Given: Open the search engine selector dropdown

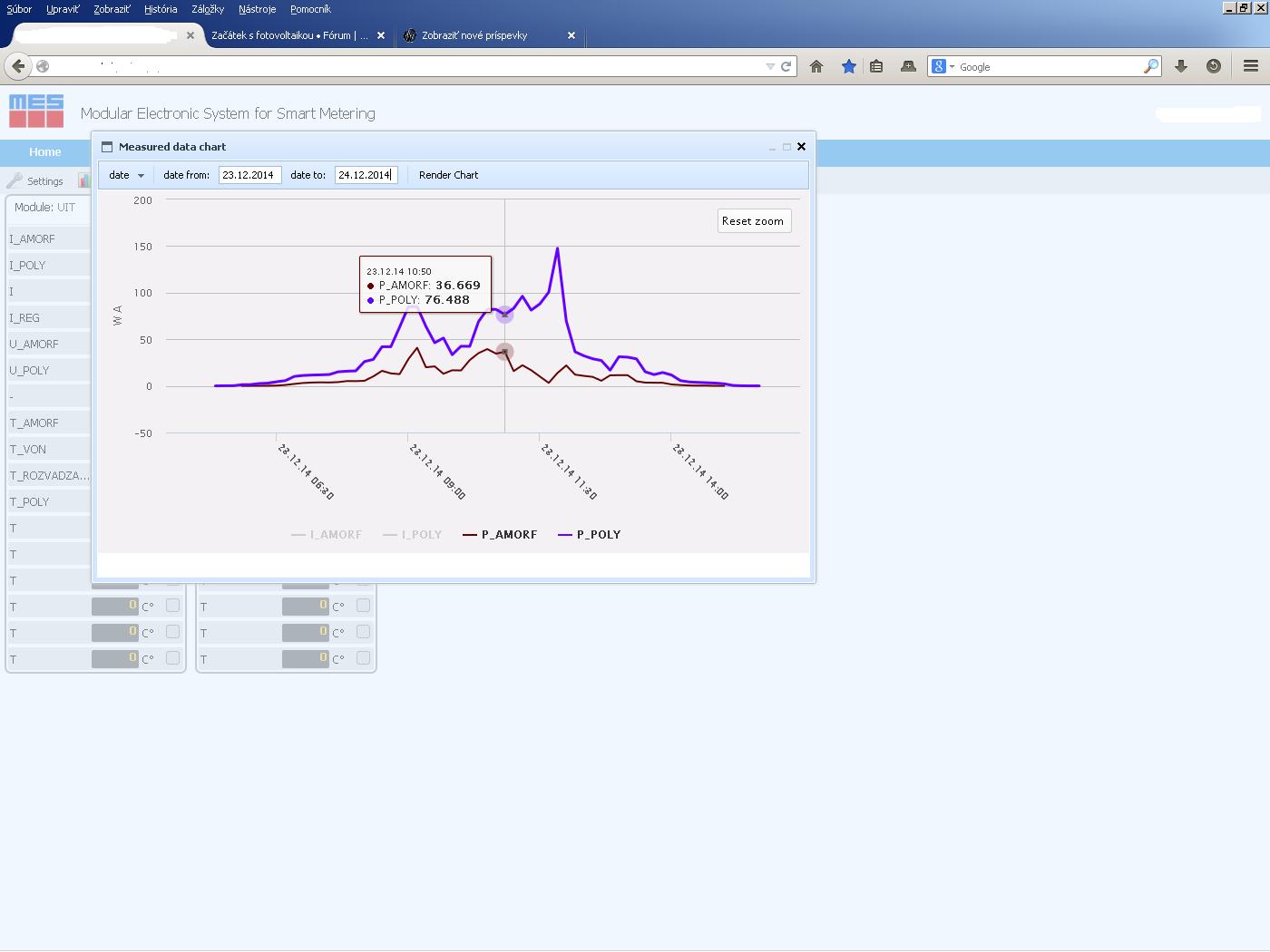Looking at the screenshot, I should [x=943, y=66].
